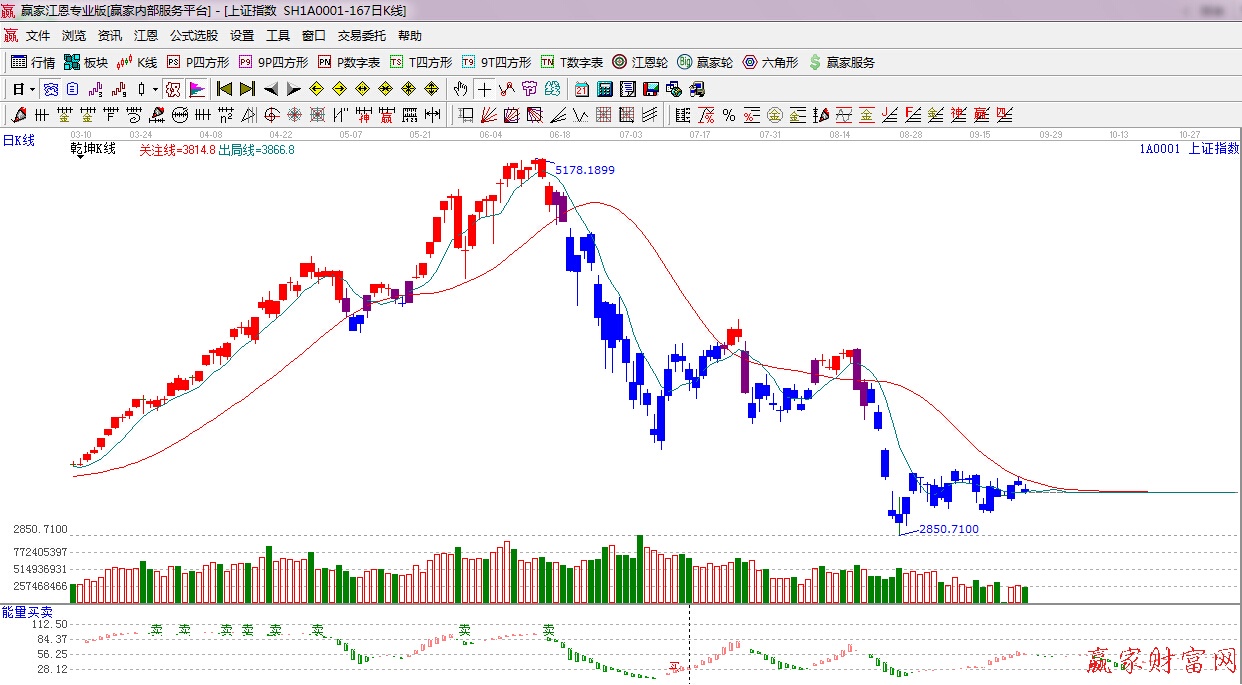
Task: Expand the 乾坤K线 indicator dropdown triangle
Action: click(76, 159)
